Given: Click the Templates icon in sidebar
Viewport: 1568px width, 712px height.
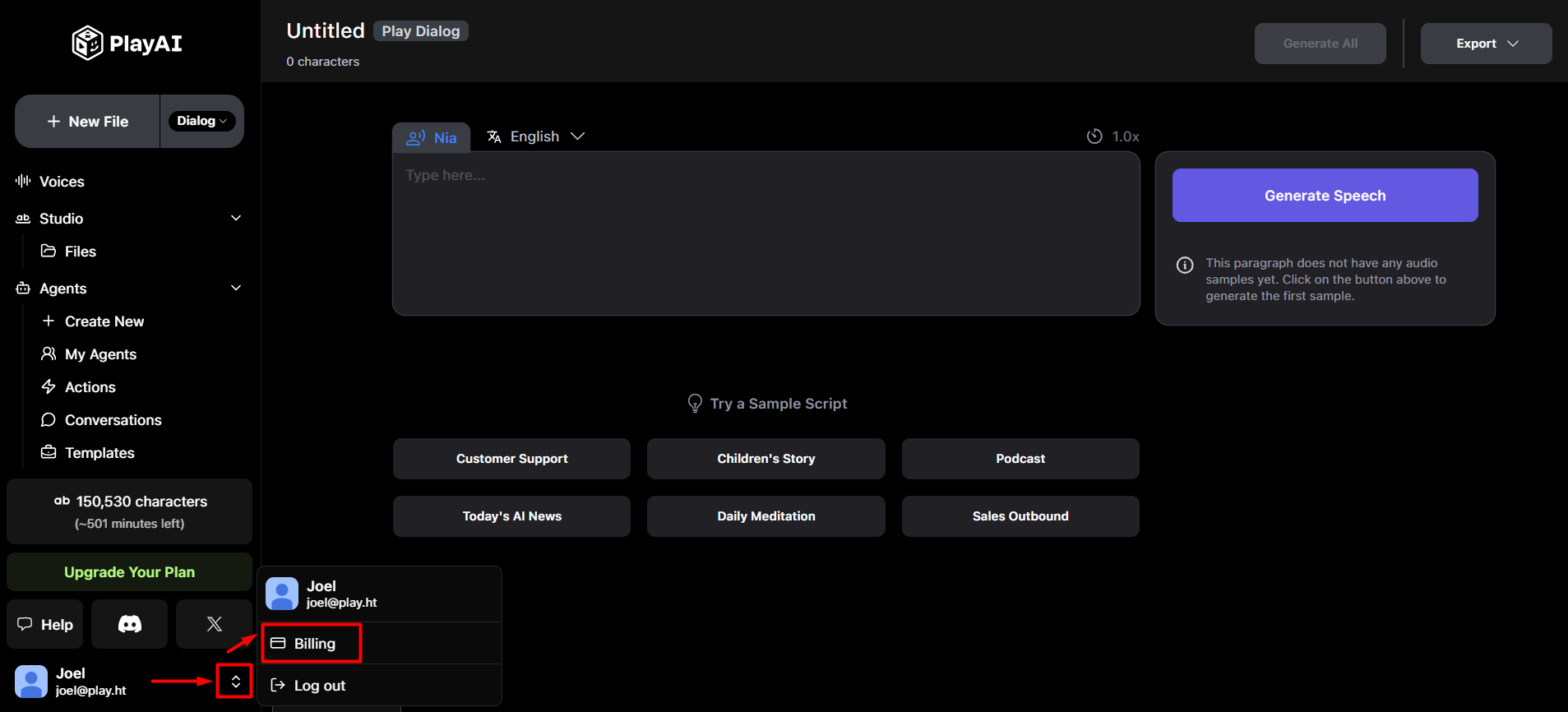Looking at the screenshot, I should 49,452.
